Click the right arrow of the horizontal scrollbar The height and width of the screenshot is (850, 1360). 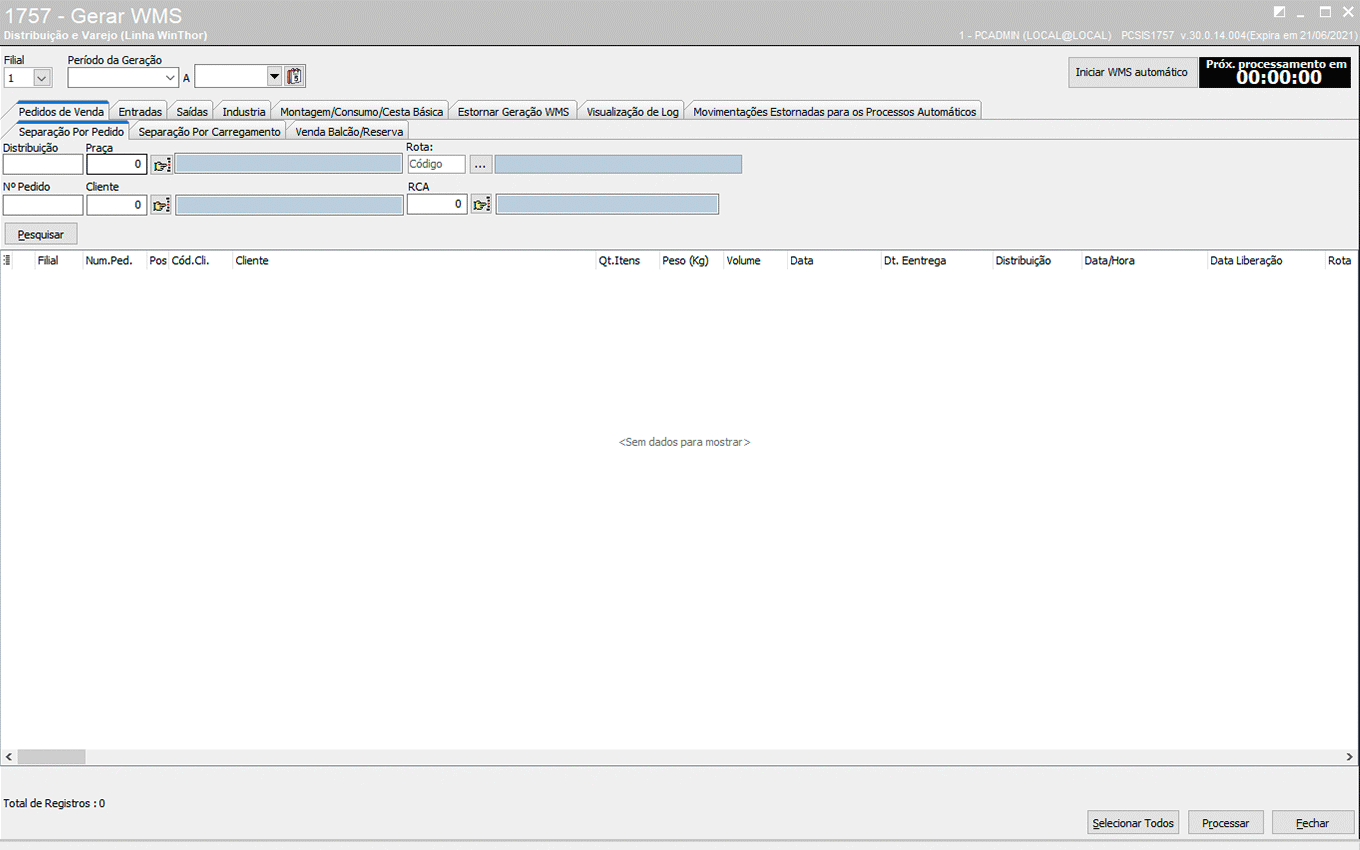(x=1351, y=757)
